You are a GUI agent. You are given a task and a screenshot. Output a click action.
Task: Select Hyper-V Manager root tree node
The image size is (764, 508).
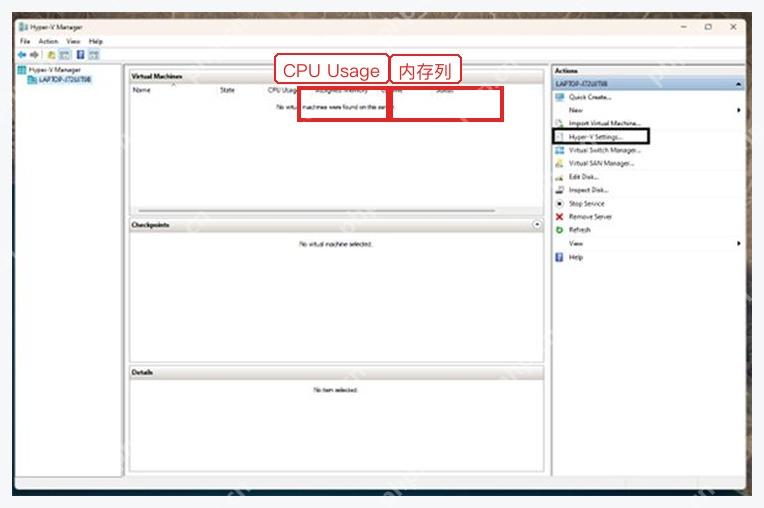pos(54,70)
